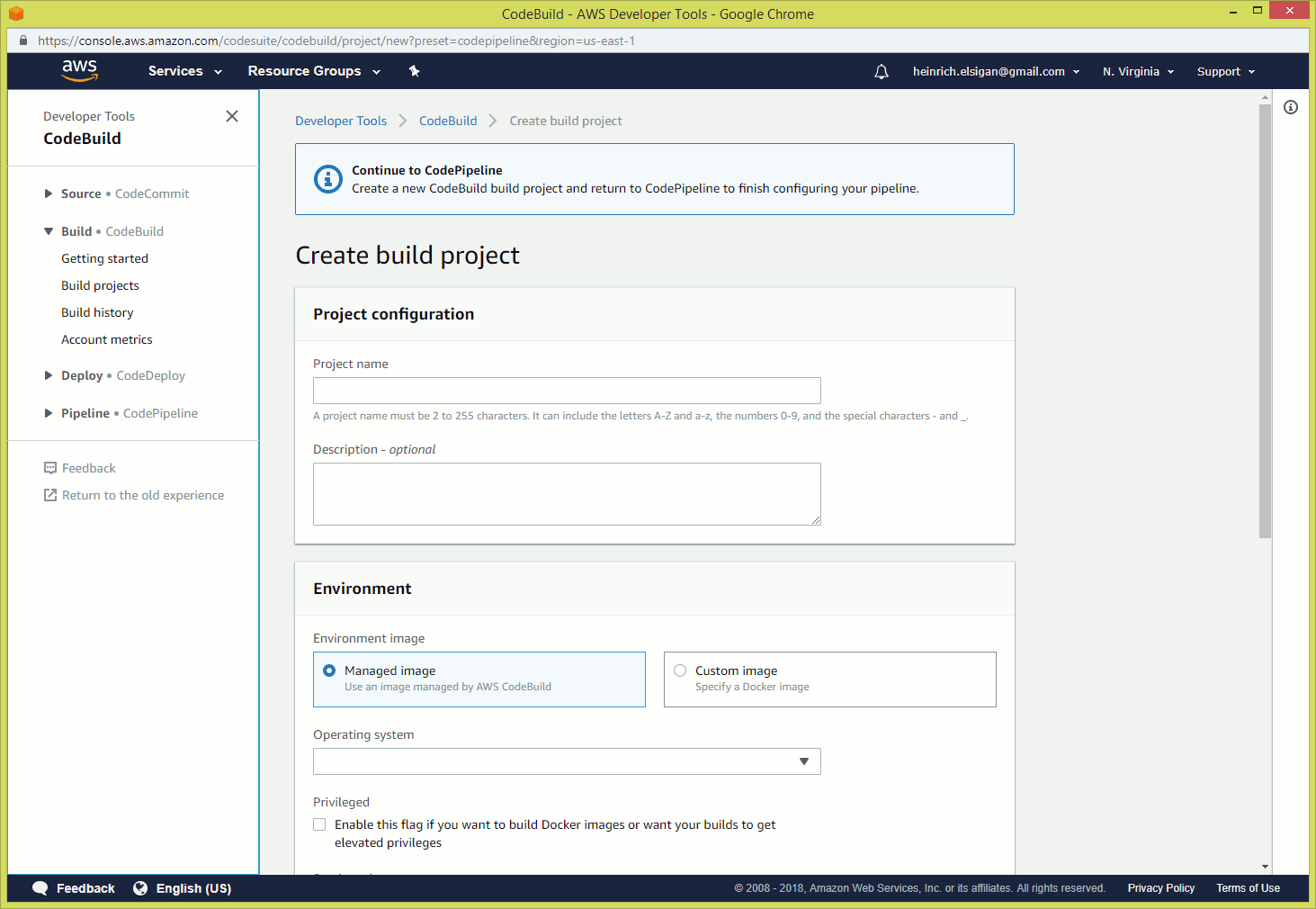Click the CodeBuild sidebar heading
Image resolution: width=1316 pixels, height=909 pixels.
(x=82, y=139)
